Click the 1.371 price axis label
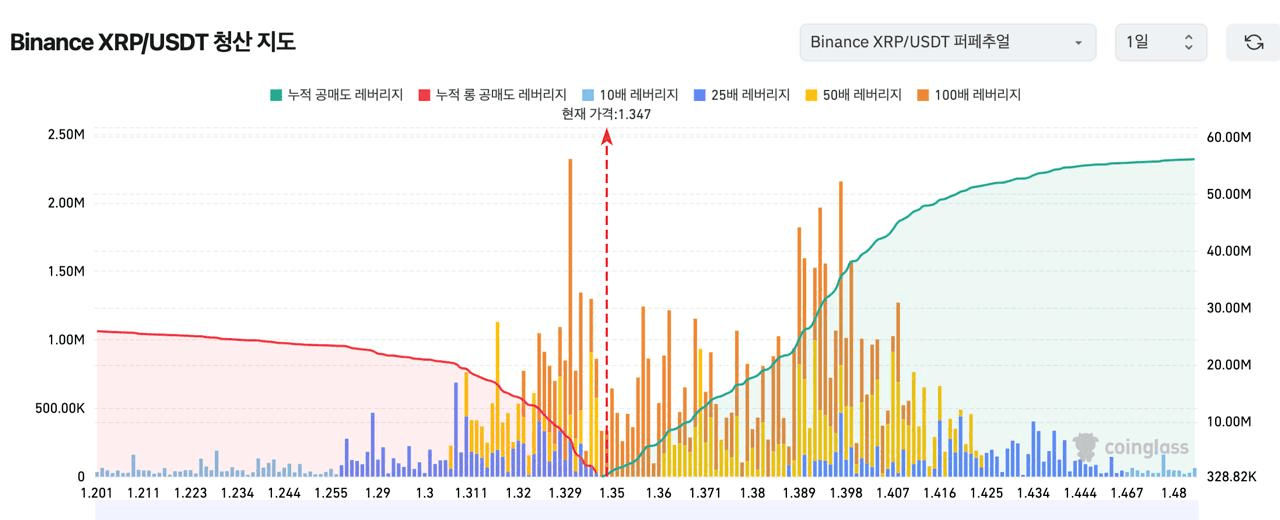This screenshot has width=1280, height=520. [x=705, y=493]
